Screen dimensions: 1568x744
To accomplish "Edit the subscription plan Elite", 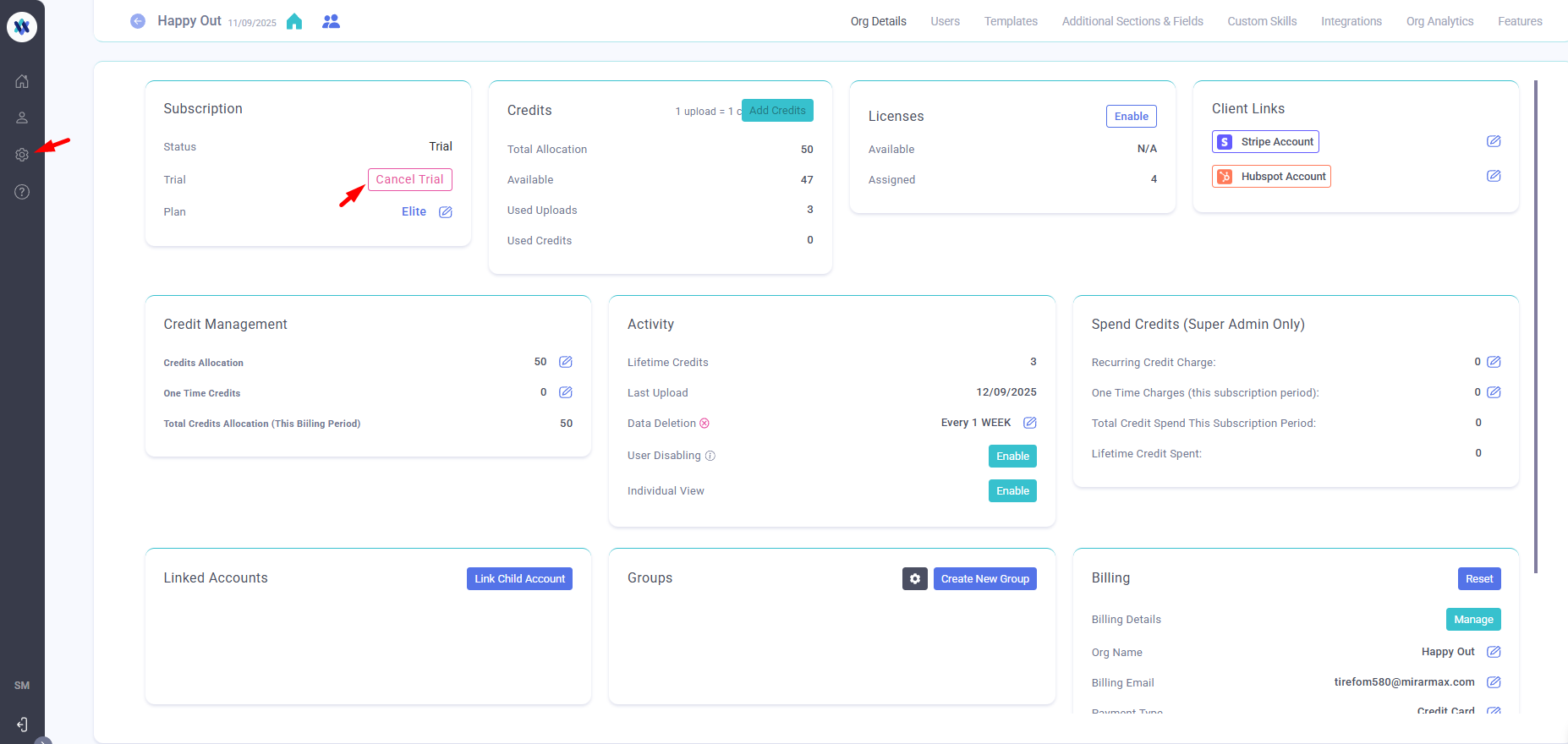I will [446, 212].
